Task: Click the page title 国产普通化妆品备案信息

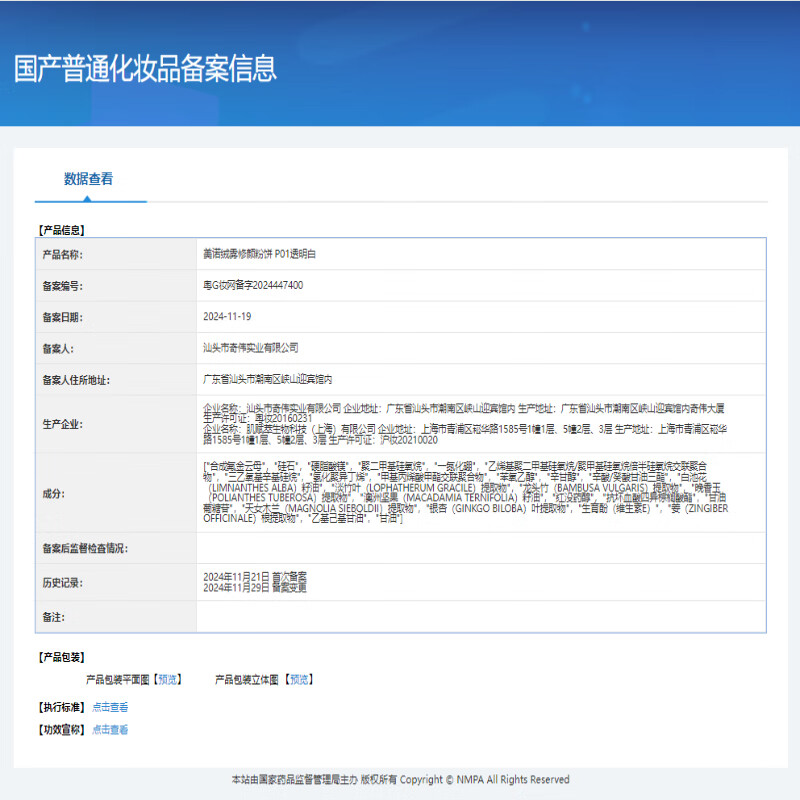Action: pyautogui.click(x=145, y=68)
